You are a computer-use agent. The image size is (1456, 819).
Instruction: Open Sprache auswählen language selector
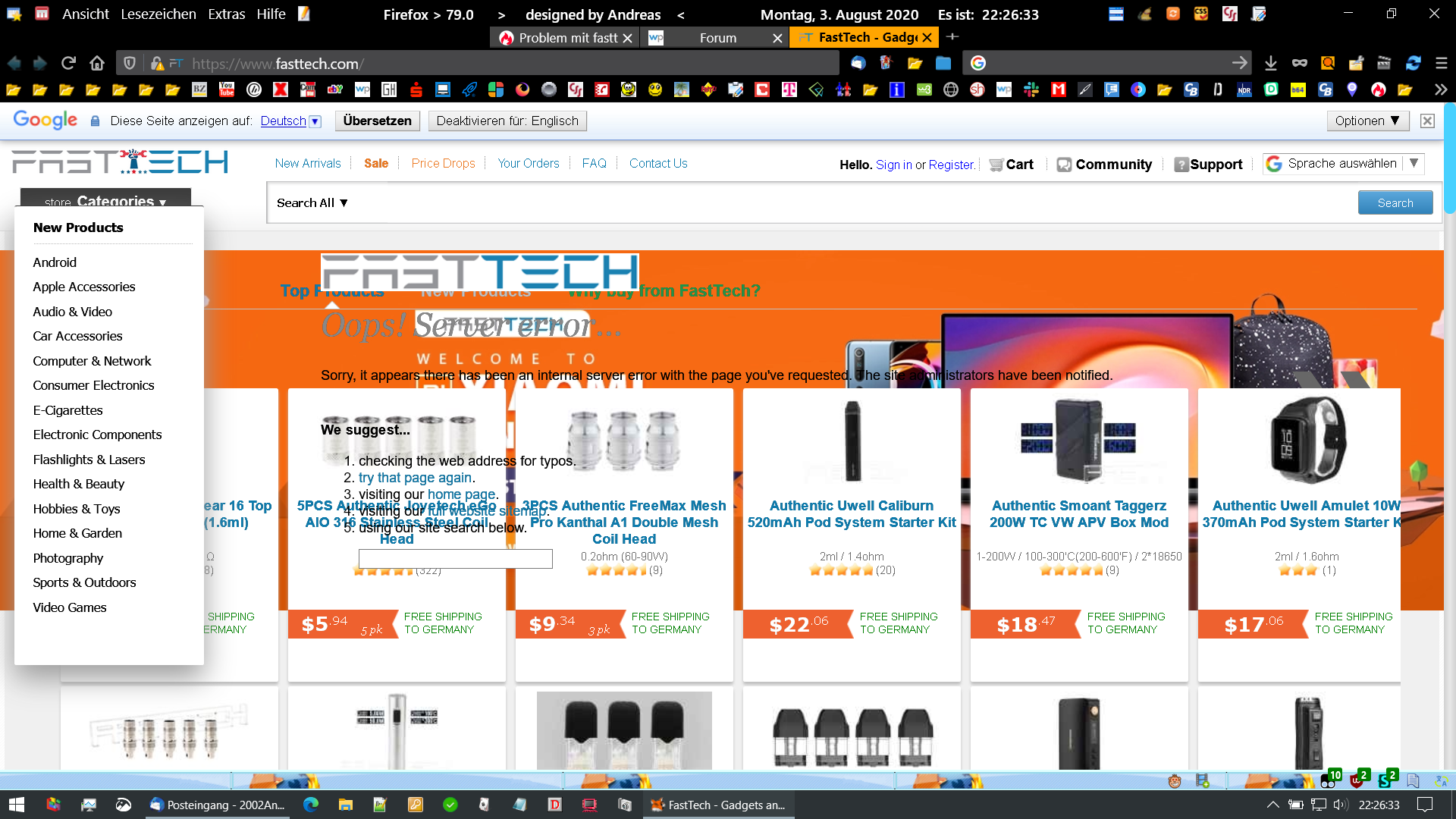click(1342, 164)
